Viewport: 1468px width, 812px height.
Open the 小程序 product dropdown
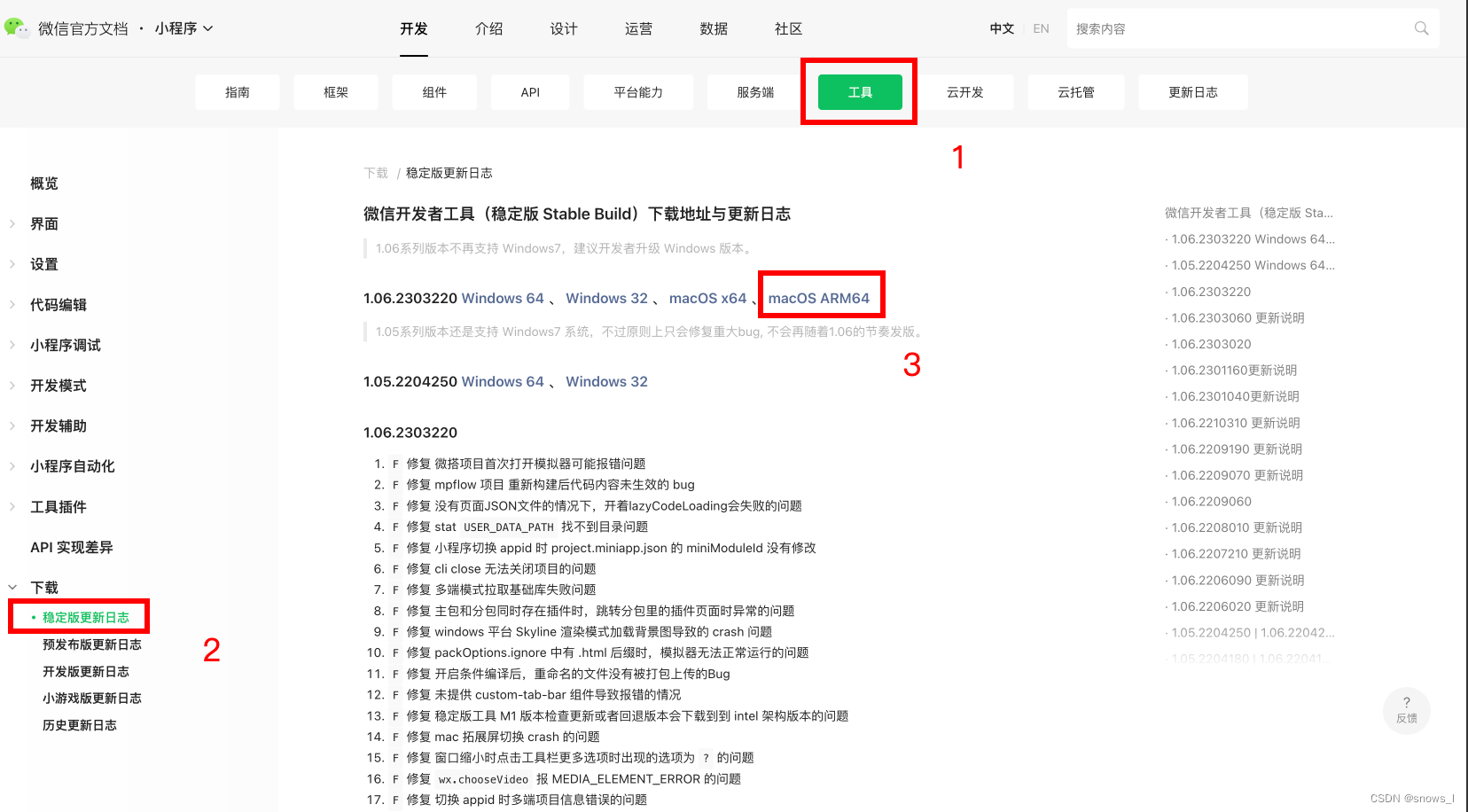coord(184,28)
